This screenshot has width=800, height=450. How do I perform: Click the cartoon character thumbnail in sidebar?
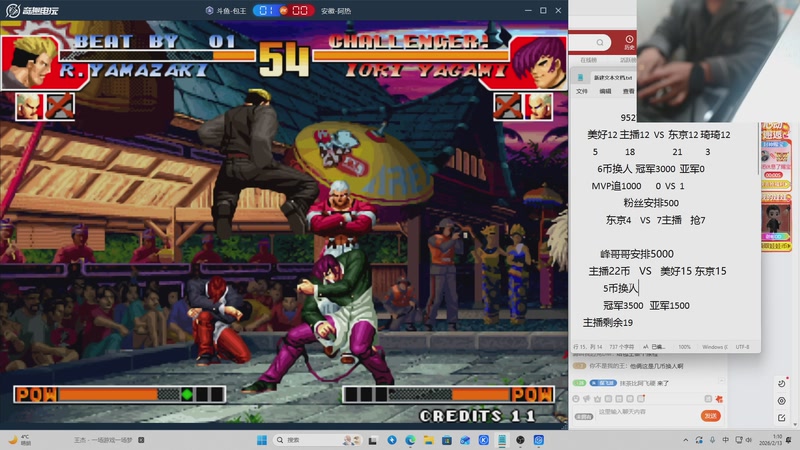(x=775, y=219)
